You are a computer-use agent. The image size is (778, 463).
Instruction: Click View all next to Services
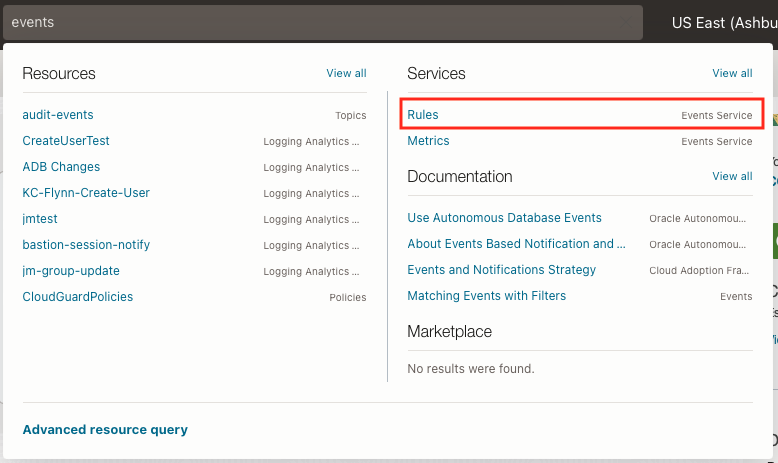click(732, 73)
